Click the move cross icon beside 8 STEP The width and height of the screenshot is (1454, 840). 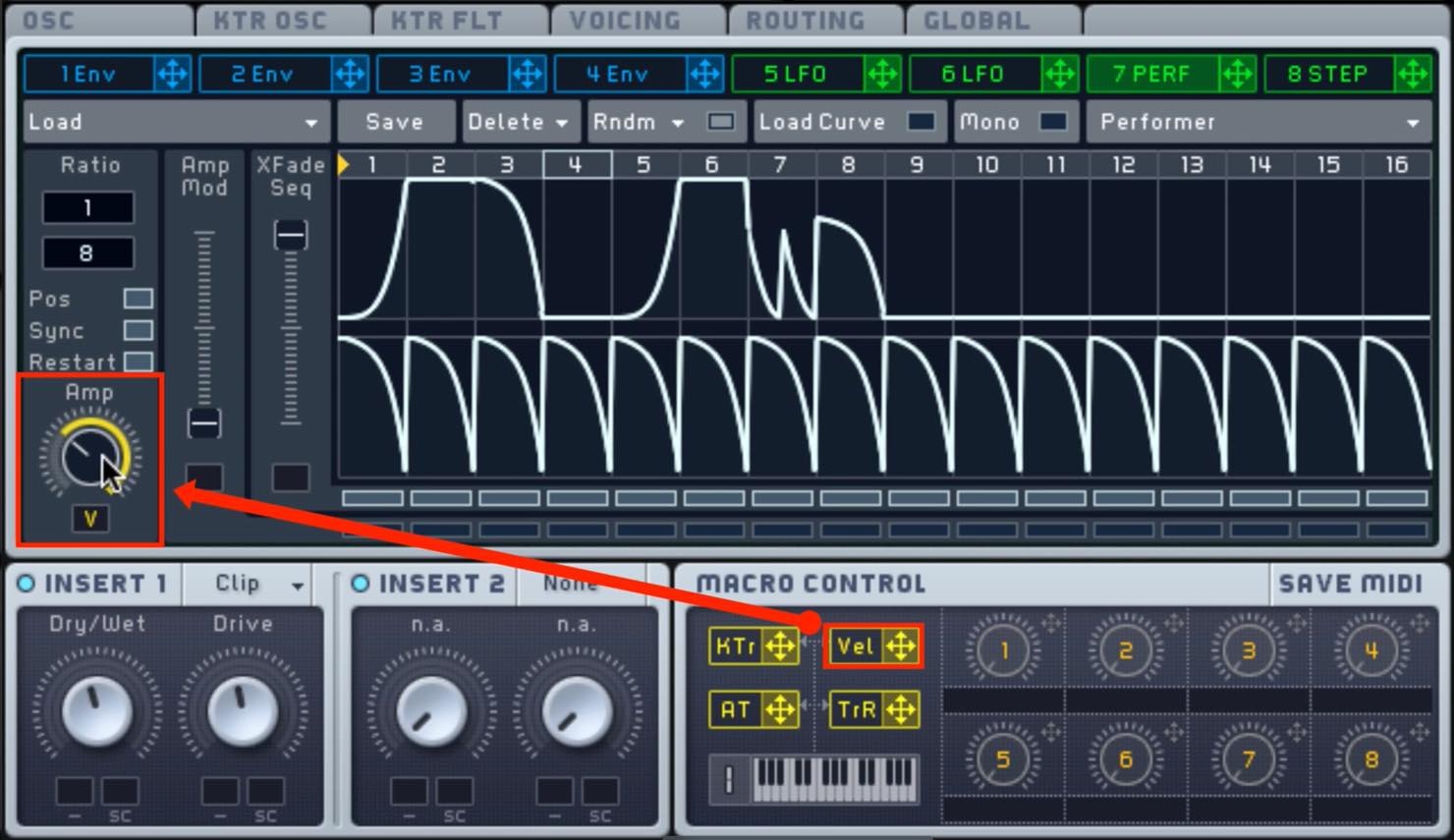click(1413, 74)
